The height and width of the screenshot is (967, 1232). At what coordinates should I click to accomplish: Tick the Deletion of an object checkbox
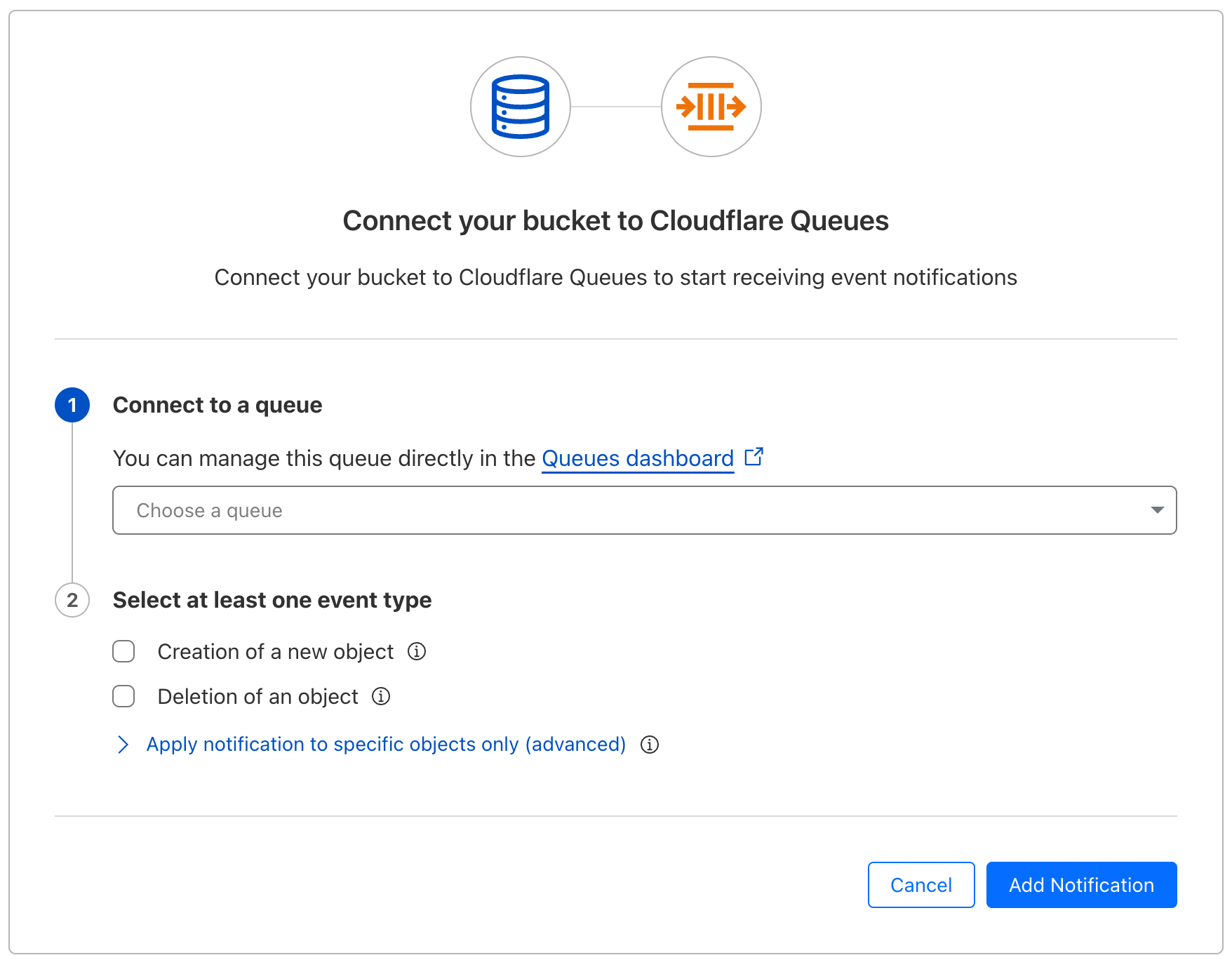click(124, 697)
